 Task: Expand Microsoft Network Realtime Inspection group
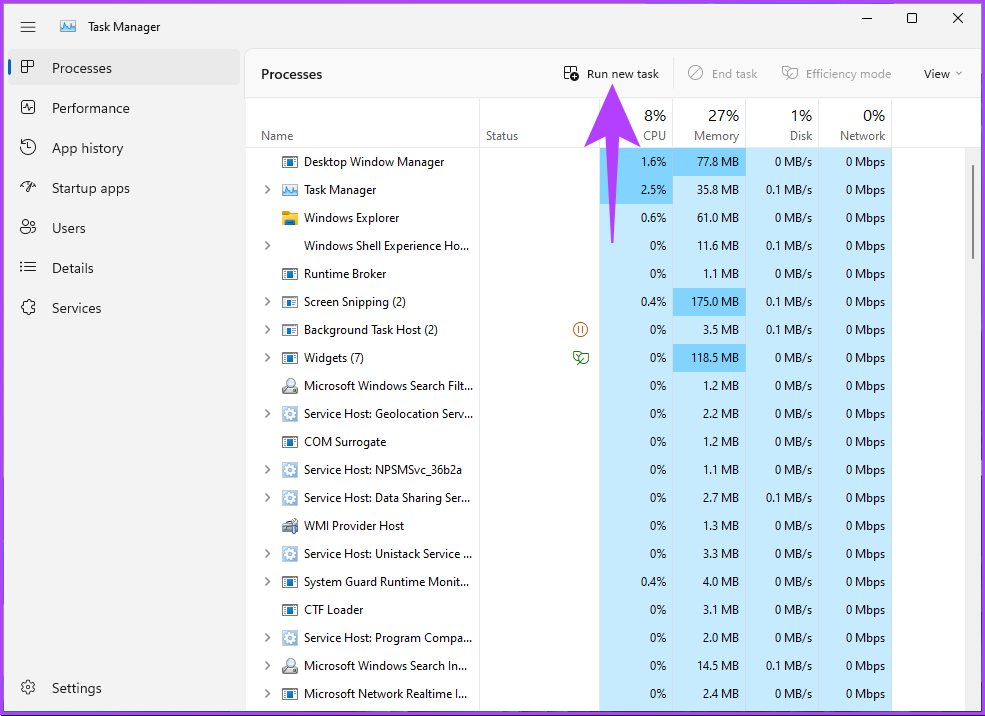[268, 694]
